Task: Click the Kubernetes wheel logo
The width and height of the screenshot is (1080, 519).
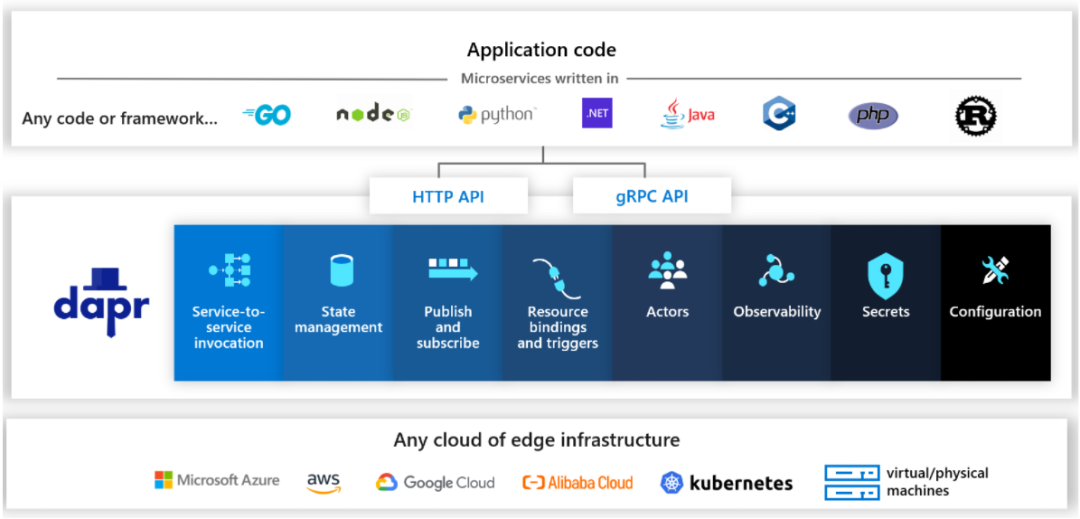Action: [672, 483]
